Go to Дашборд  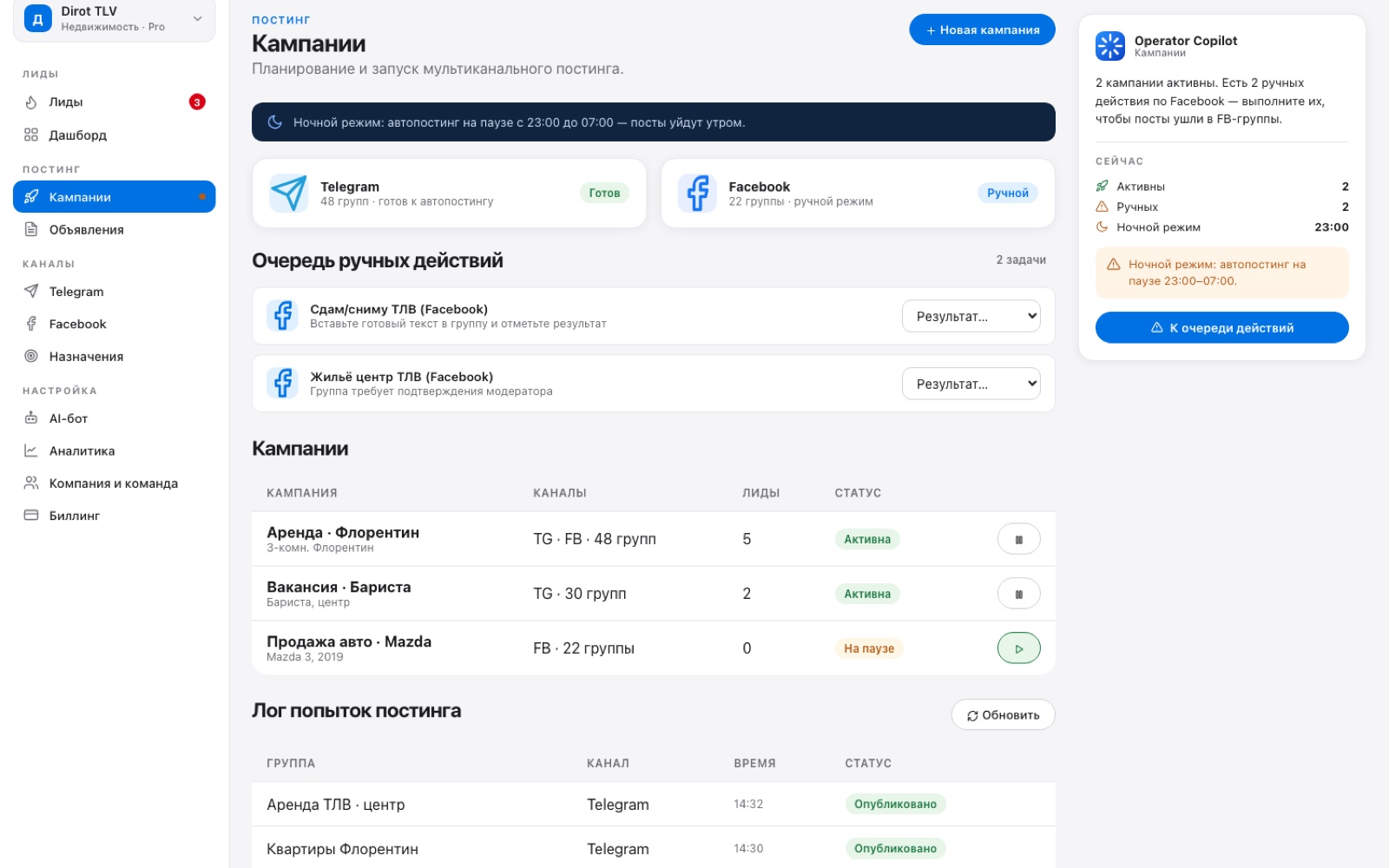(114, 135)
